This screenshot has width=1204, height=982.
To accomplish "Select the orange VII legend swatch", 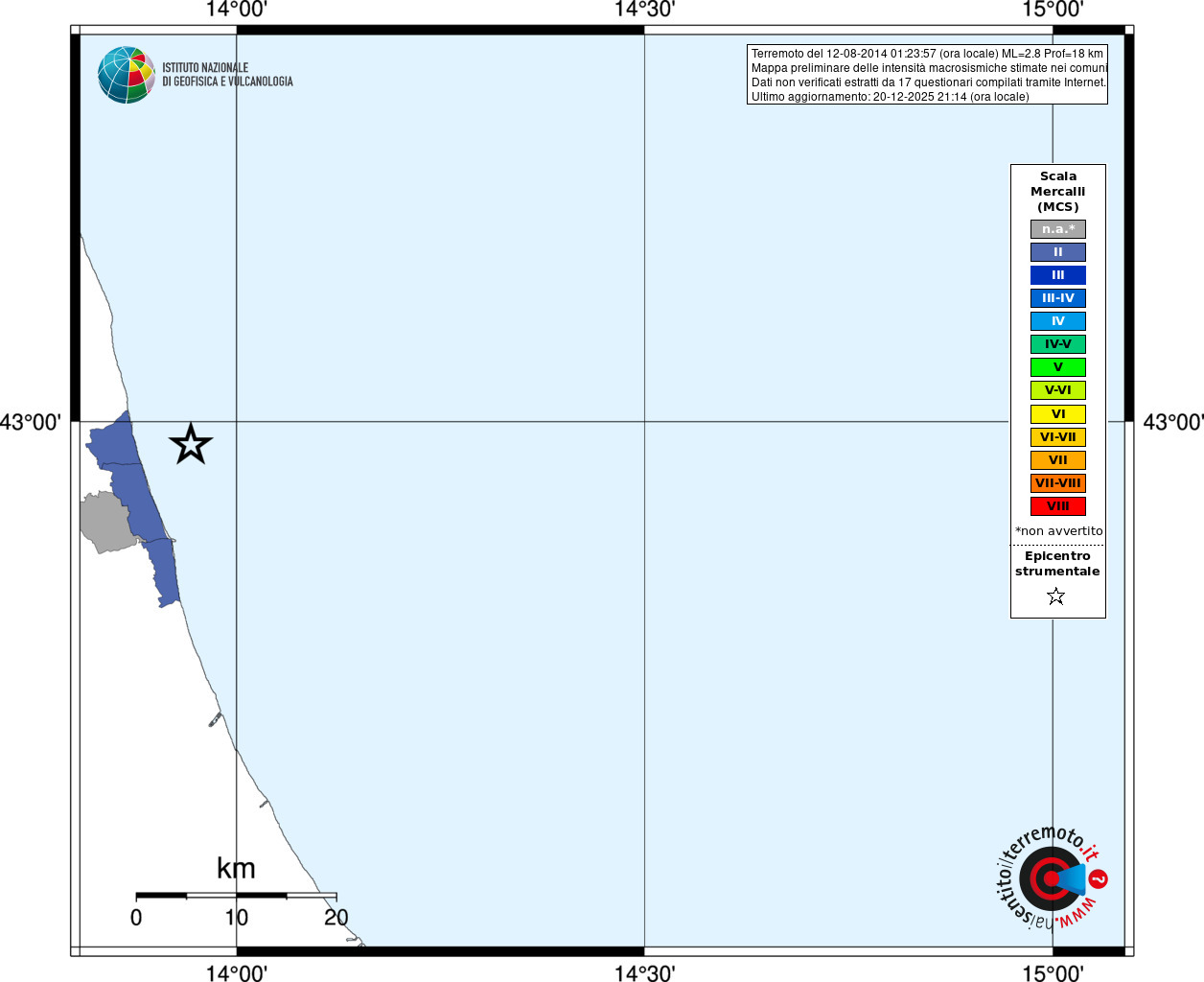I will (x=1058, y=460).
